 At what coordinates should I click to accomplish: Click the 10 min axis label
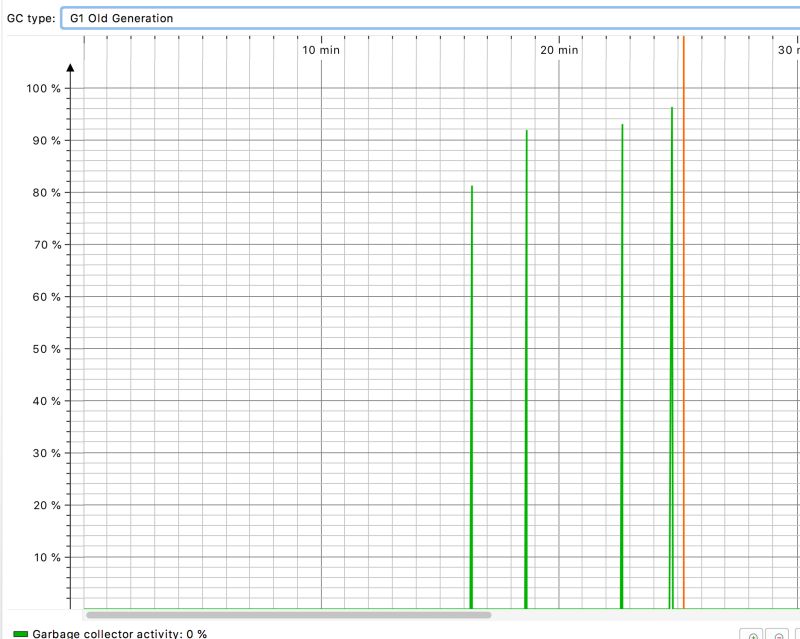pos(319,49)
